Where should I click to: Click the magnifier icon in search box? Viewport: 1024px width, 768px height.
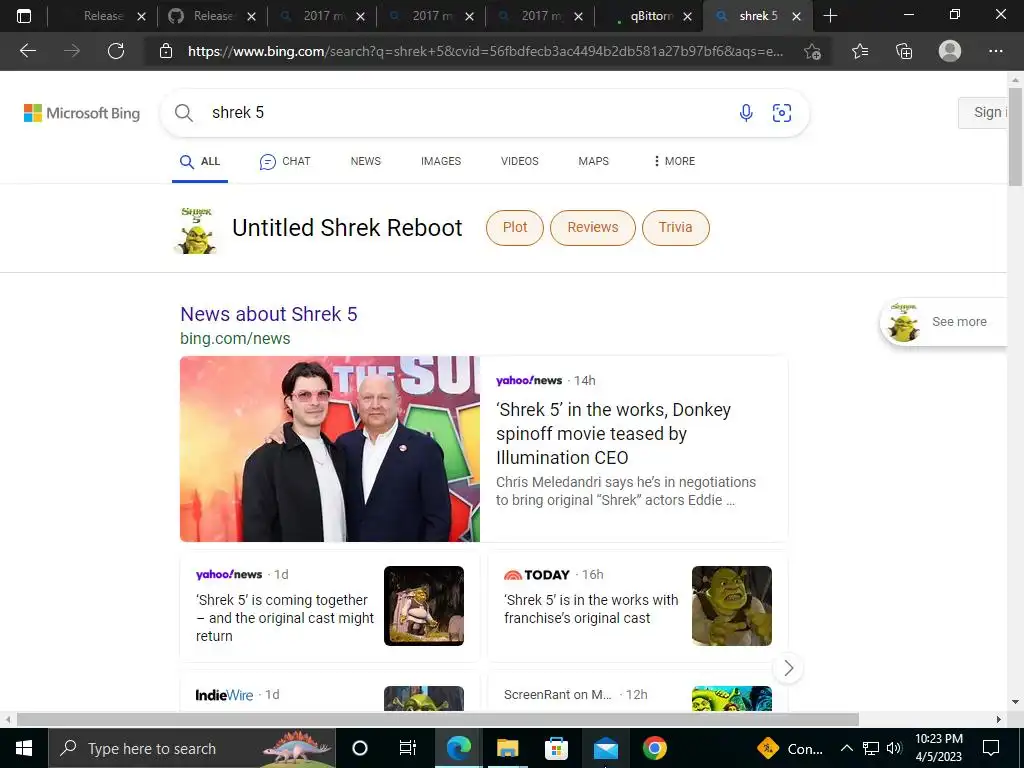(x=184, y=113)
